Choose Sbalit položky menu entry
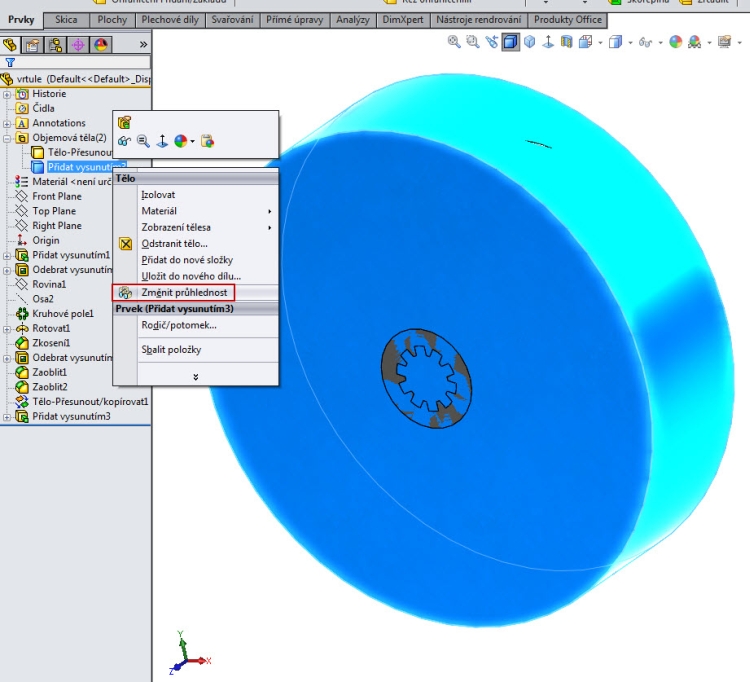This screenshot has width=750, height=682. [x=196, y=350]
